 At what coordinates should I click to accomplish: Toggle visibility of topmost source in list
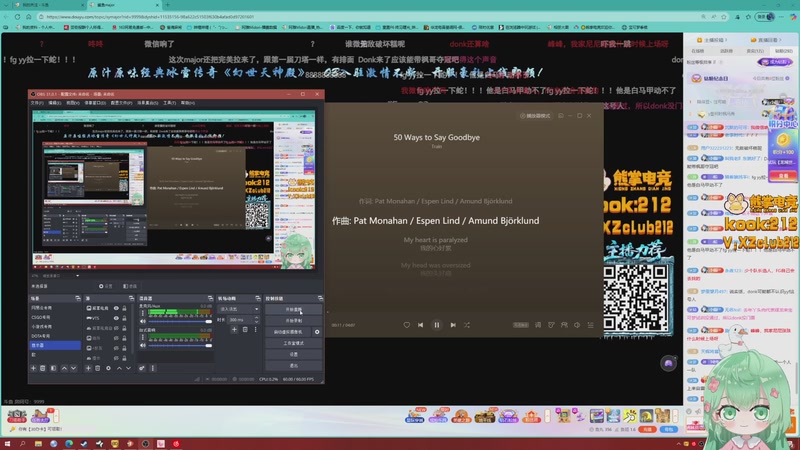click(x=116, y=308)
